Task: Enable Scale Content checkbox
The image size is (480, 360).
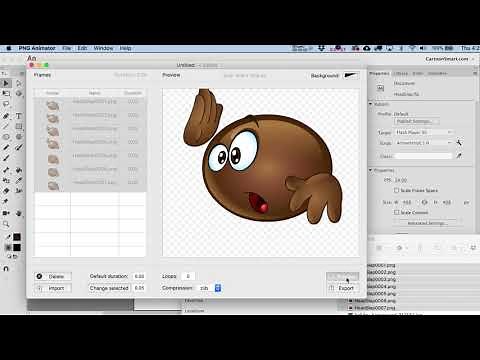Action: (396, 212)
